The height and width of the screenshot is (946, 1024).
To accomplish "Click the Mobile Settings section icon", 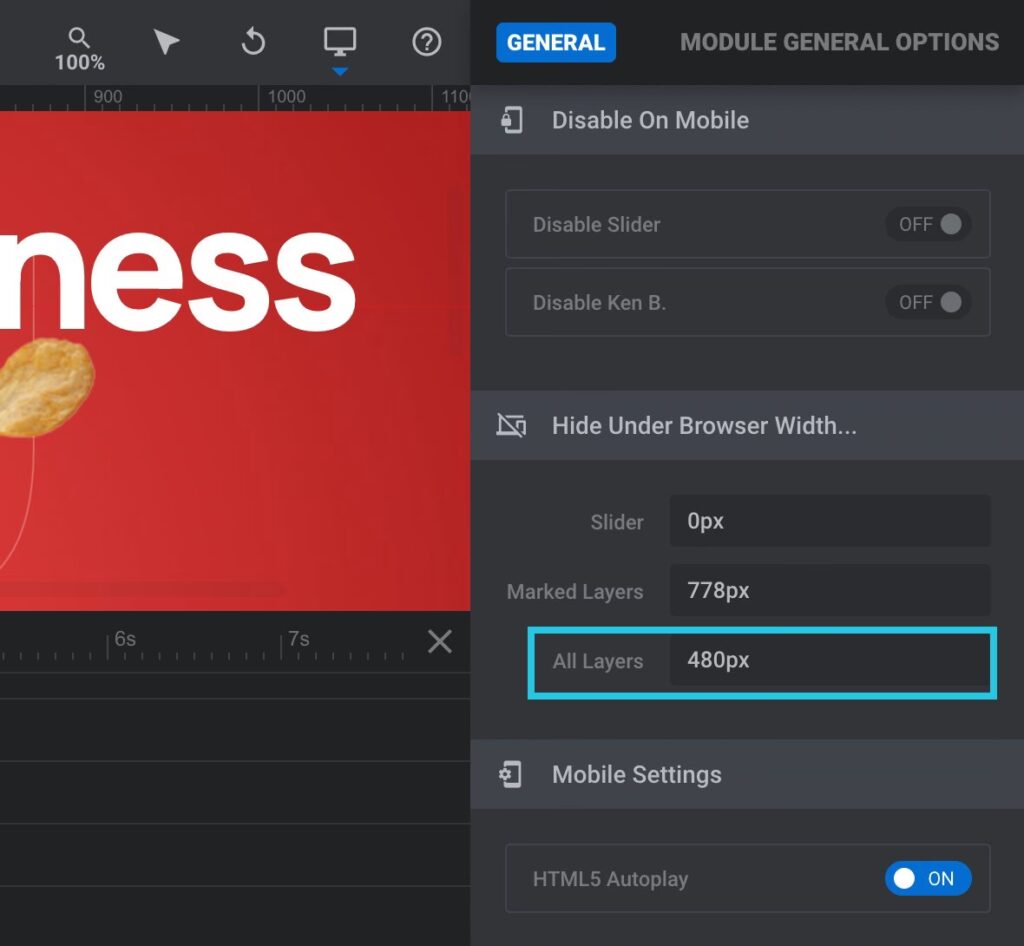I will pyautogui.click(x=512, y=775).
